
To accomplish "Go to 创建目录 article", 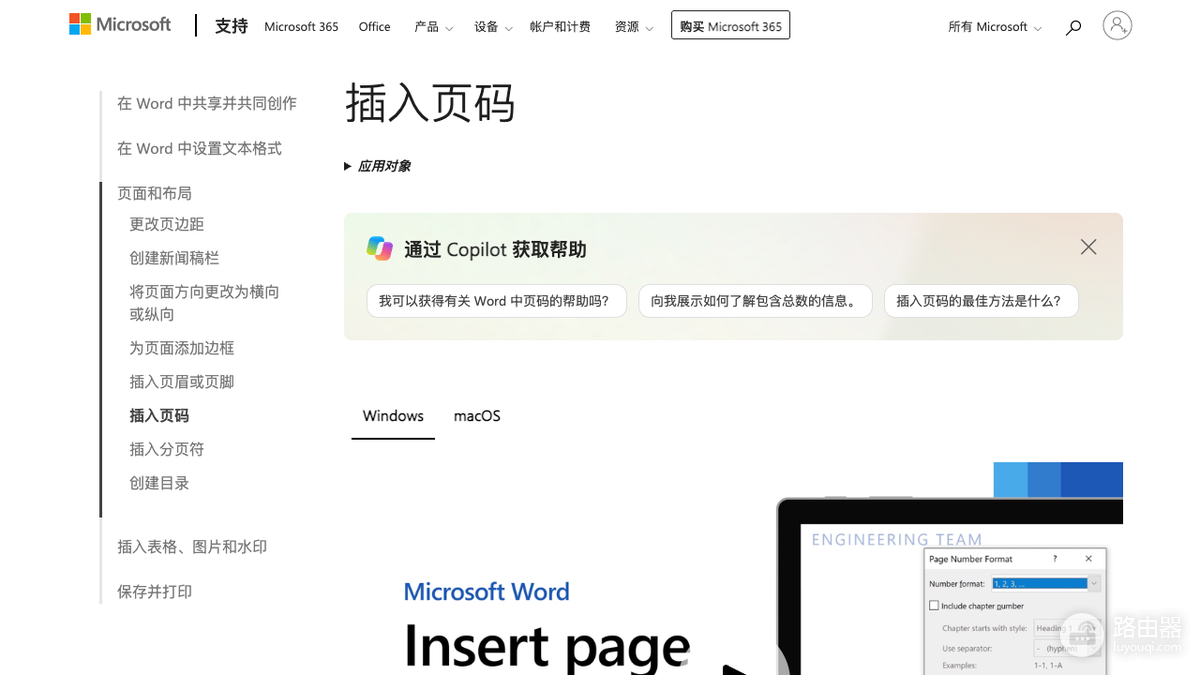I will 159,483.
